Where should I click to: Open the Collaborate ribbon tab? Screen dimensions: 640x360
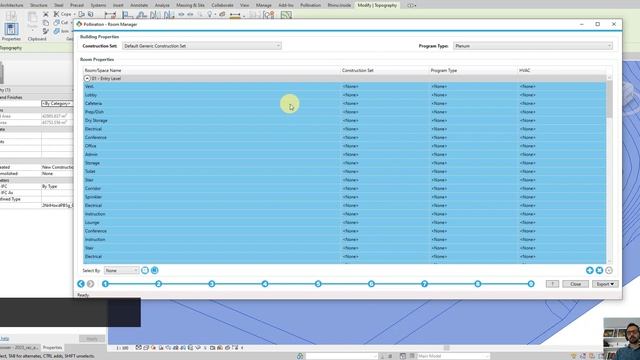pos(222,5)
